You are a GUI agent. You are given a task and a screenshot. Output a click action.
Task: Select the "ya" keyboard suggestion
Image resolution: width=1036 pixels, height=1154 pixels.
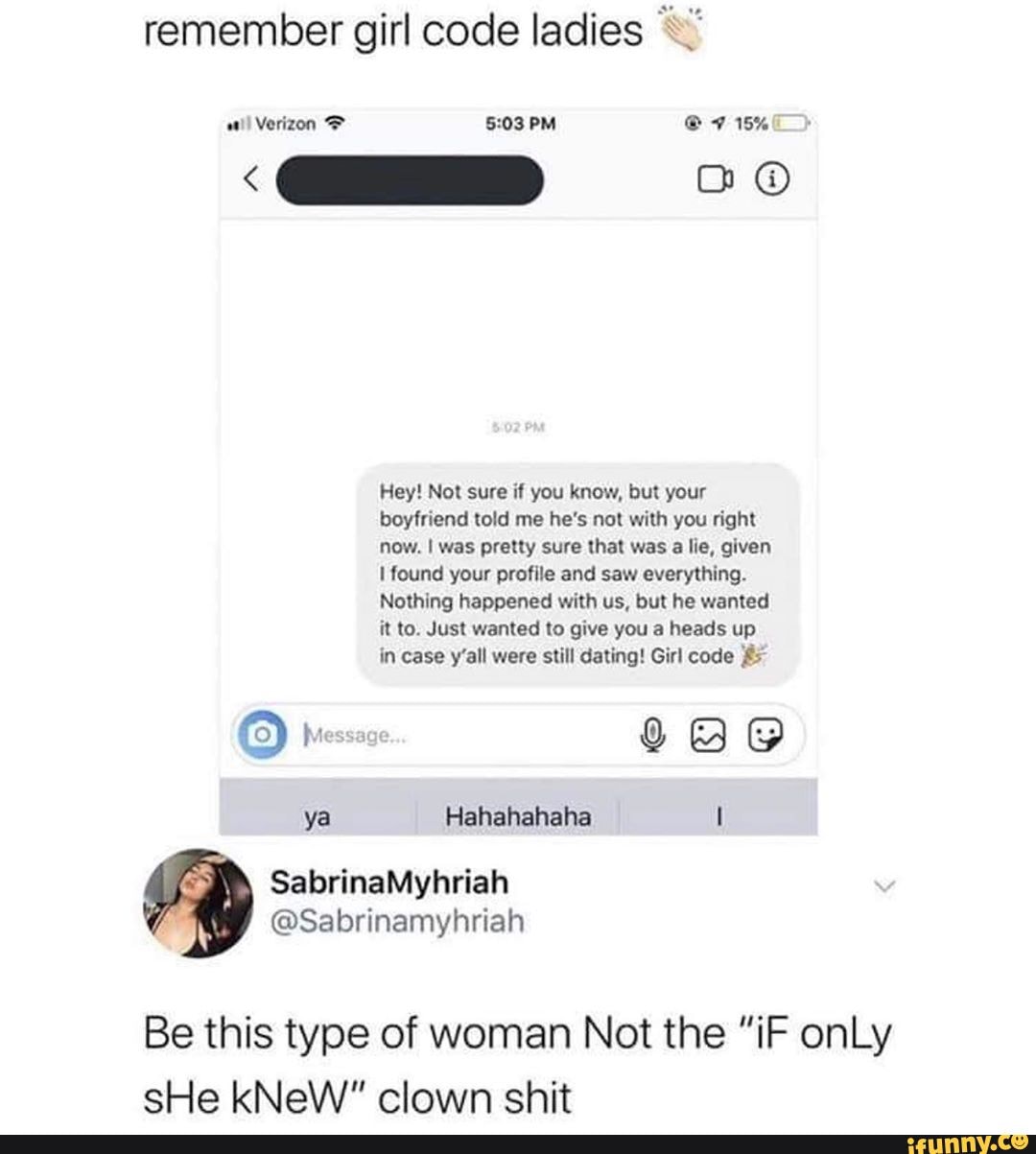[318, 816]
